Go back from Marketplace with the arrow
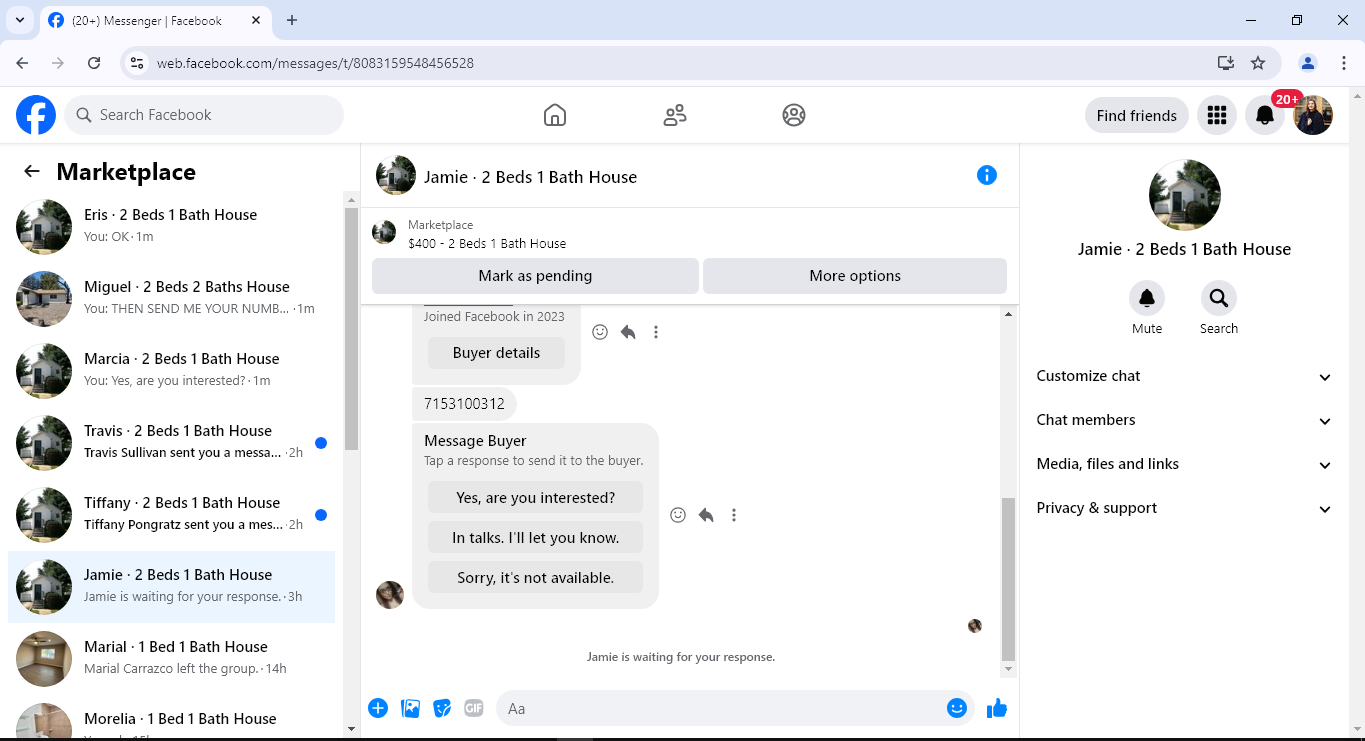The height and width of the screenshot is (741, 1365). click(32, 171)
